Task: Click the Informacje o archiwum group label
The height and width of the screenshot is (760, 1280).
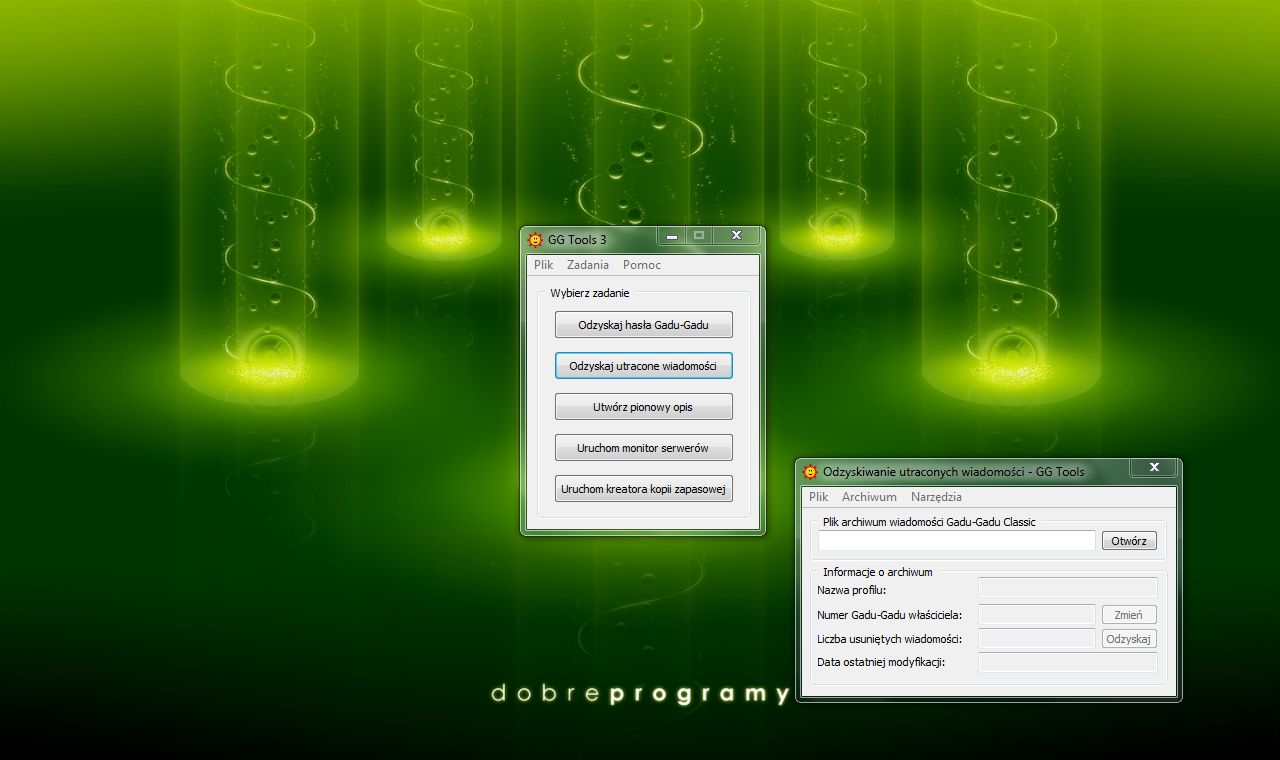Action: [x=878, y=572]
